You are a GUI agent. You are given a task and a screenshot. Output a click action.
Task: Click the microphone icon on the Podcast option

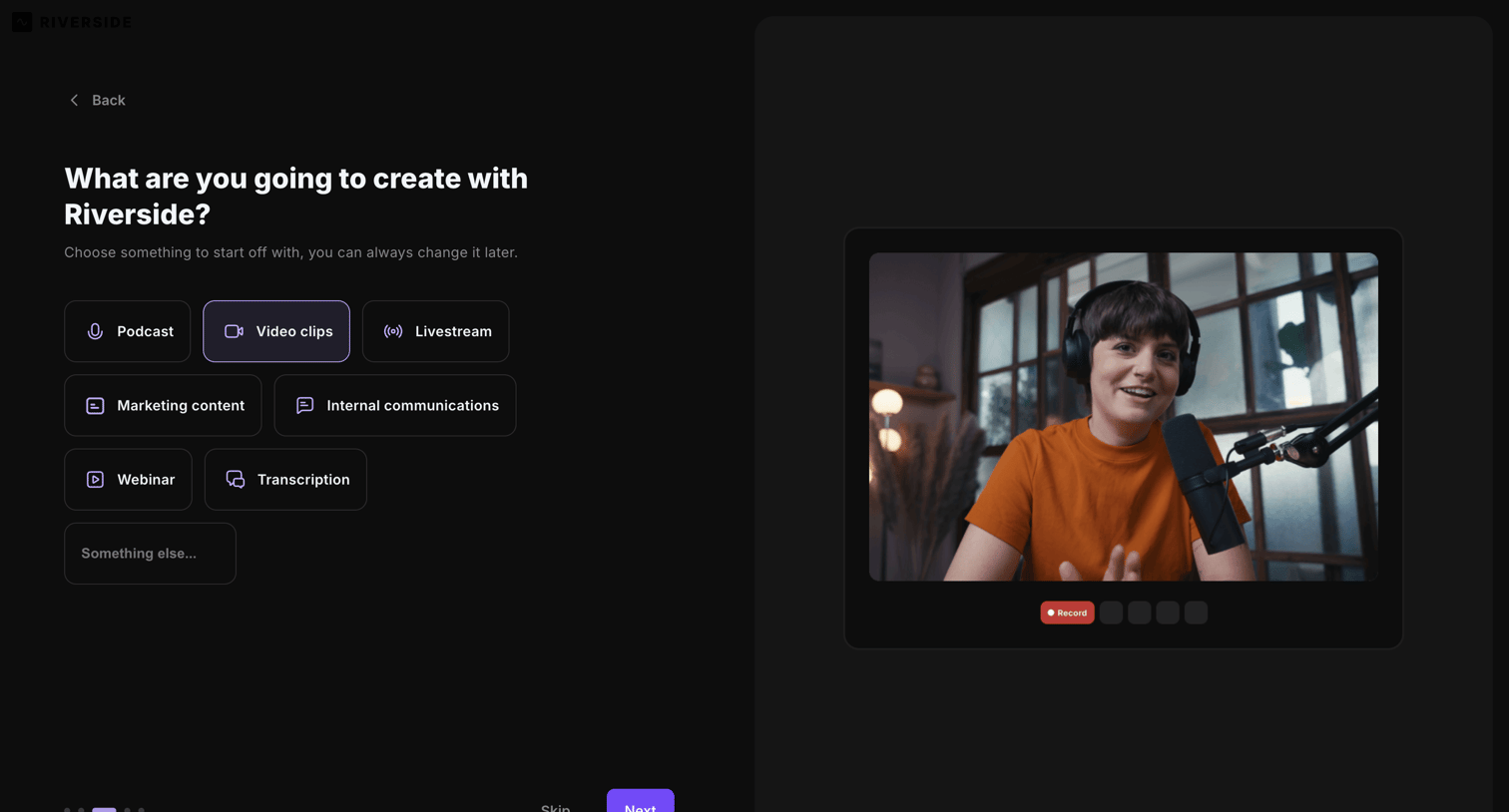pyautogui.click(x=95, y=331)
